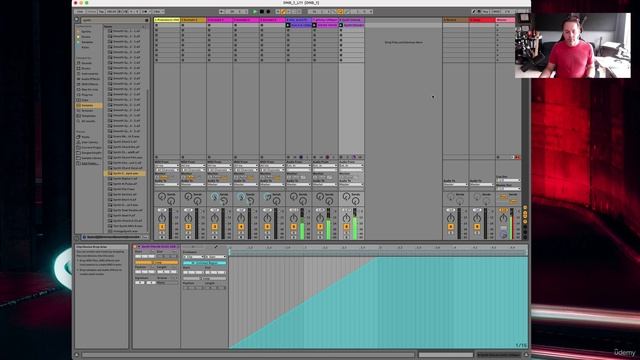Click the Link button in control bar
The width and height of the screenshot is (640, 360).
80,12
